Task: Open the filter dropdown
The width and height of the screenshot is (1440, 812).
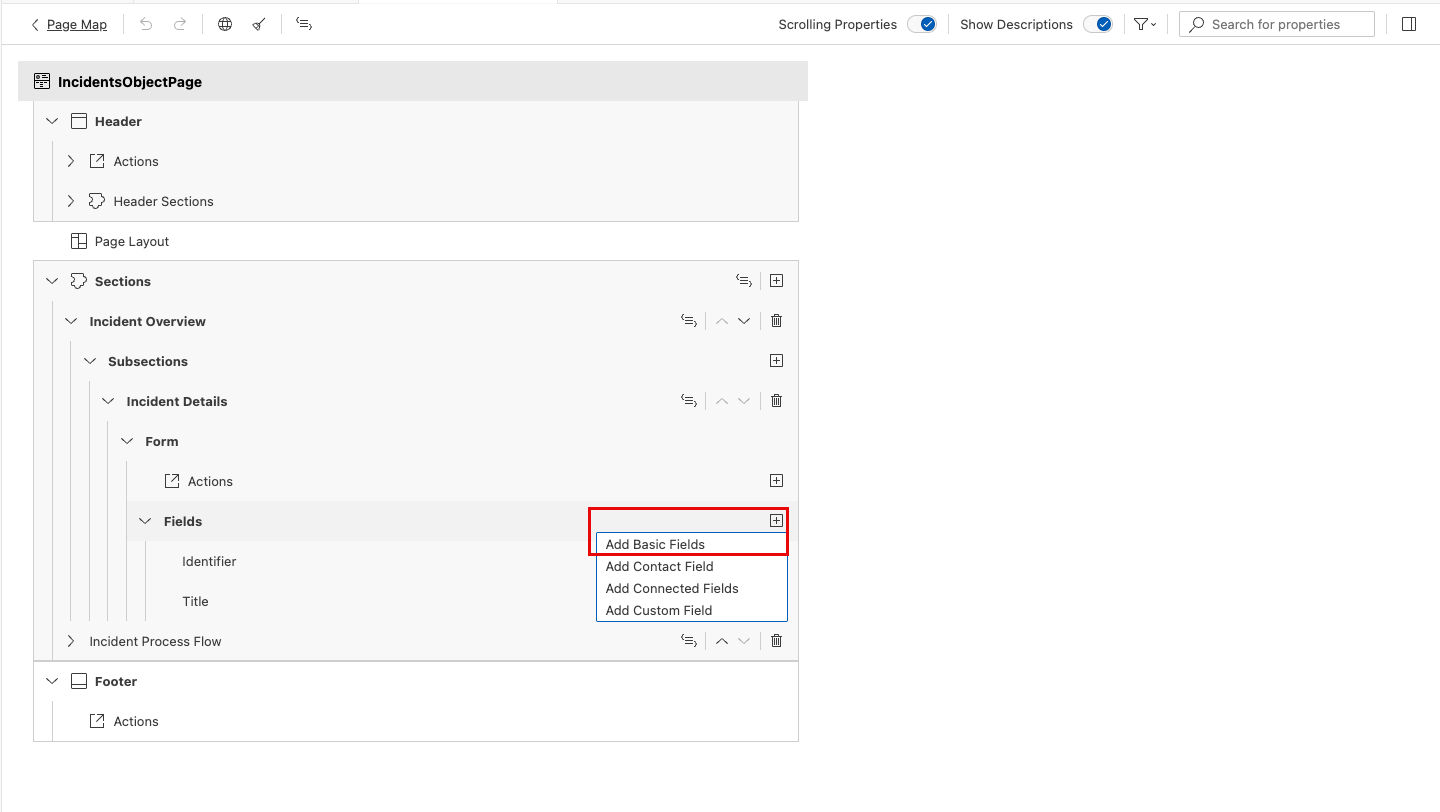Action: pos(1146,24)
